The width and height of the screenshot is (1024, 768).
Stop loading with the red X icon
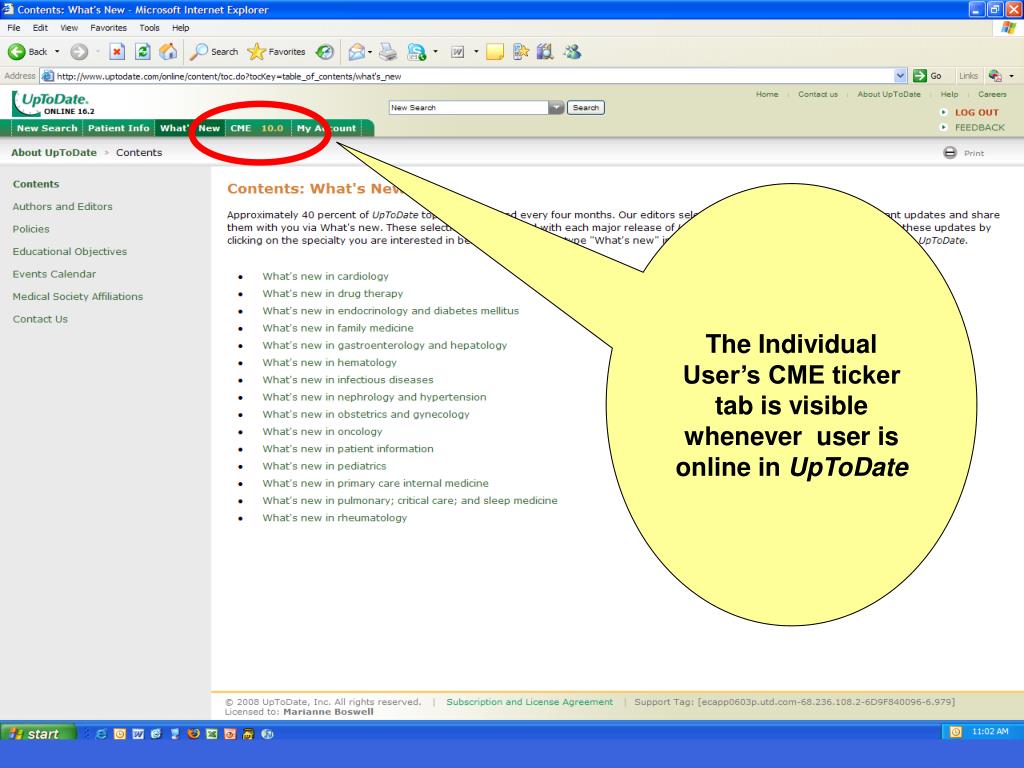click(117, 52)
